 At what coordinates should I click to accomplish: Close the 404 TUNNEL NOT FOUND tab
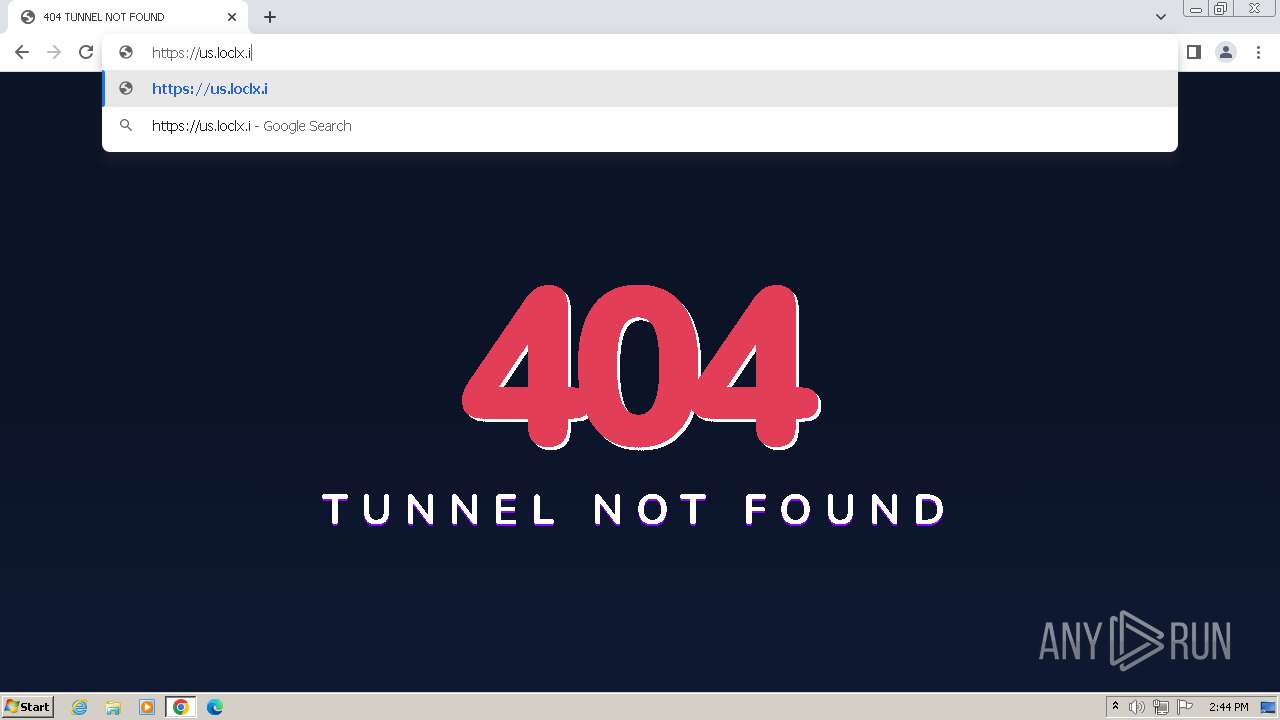click(x=232, y=17)
